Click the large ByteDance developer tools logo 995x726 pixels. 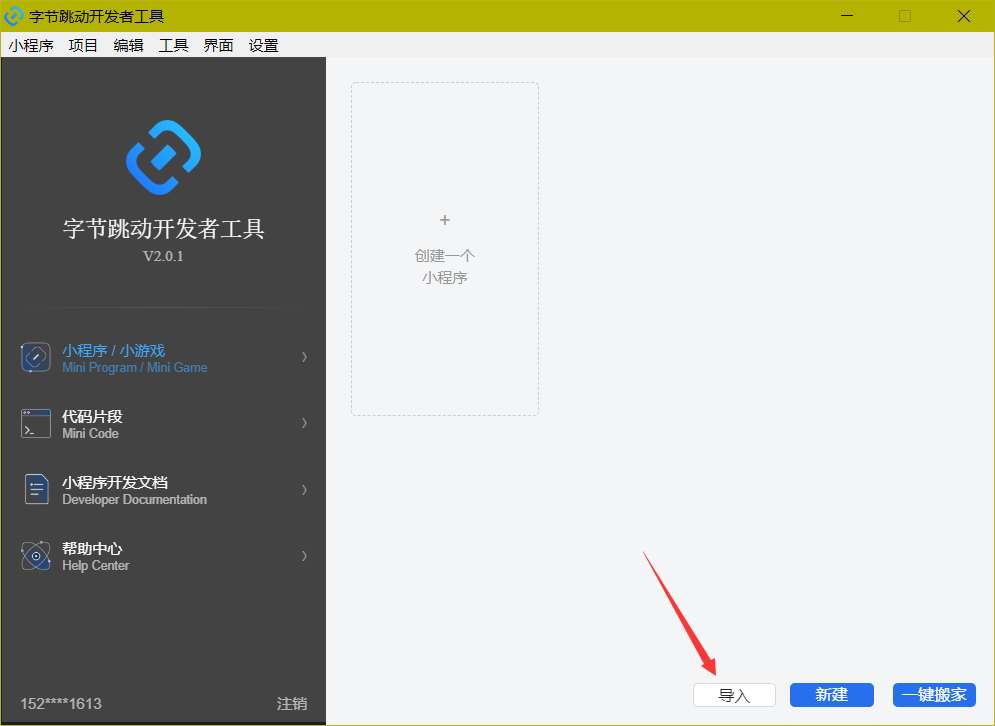tap(163, 157)
